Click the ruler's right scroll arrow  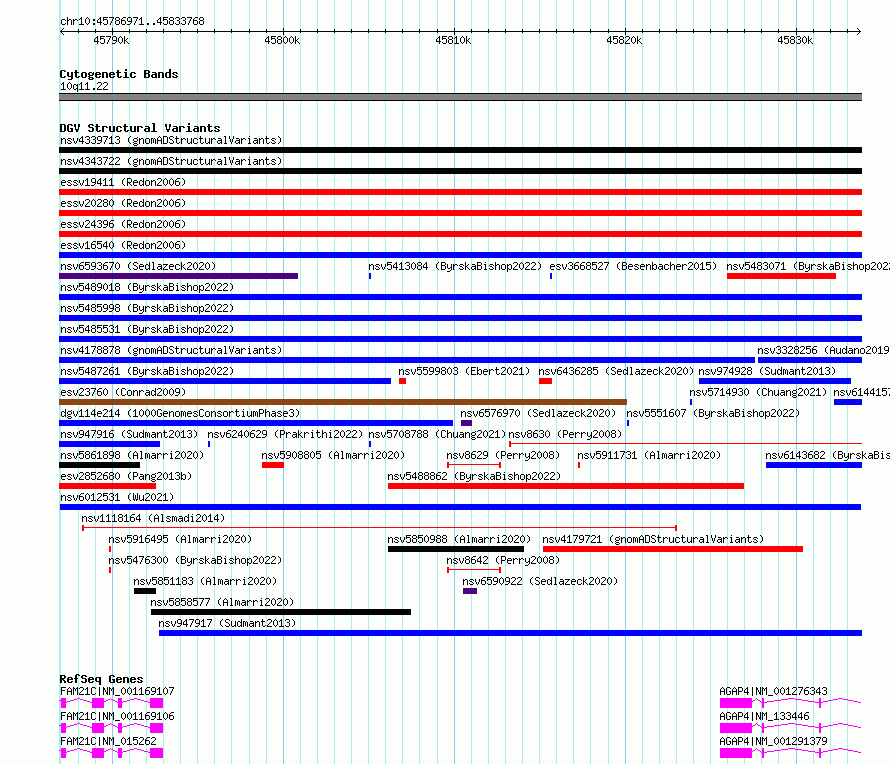tap(858, 31)
